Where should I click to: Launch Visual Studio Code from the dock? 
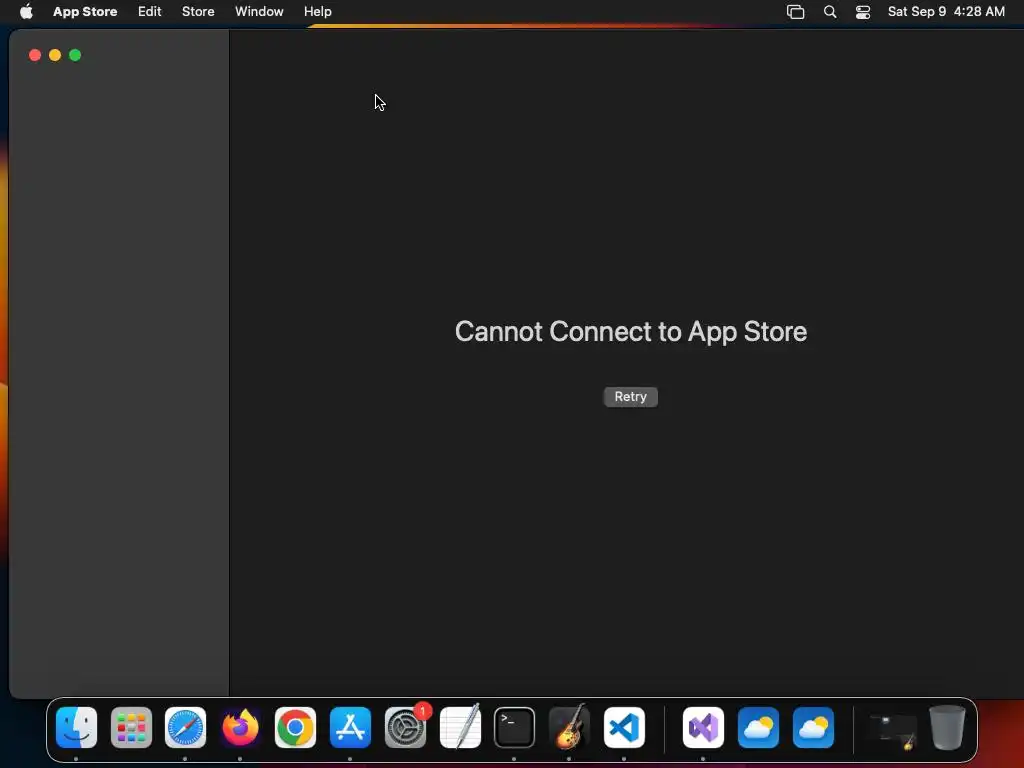coord(624,728)
